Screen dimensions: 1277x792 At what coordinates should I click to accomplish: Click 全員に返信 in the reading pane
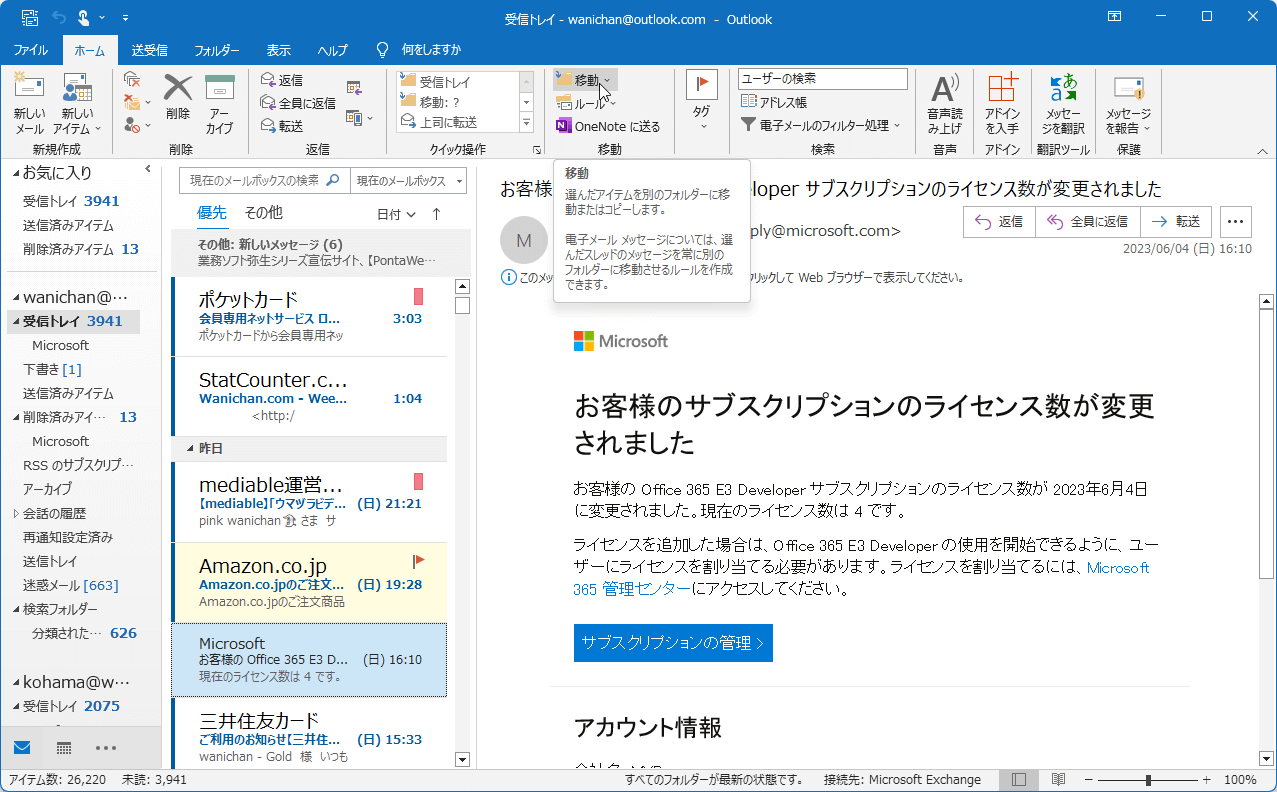point(1086,222)
